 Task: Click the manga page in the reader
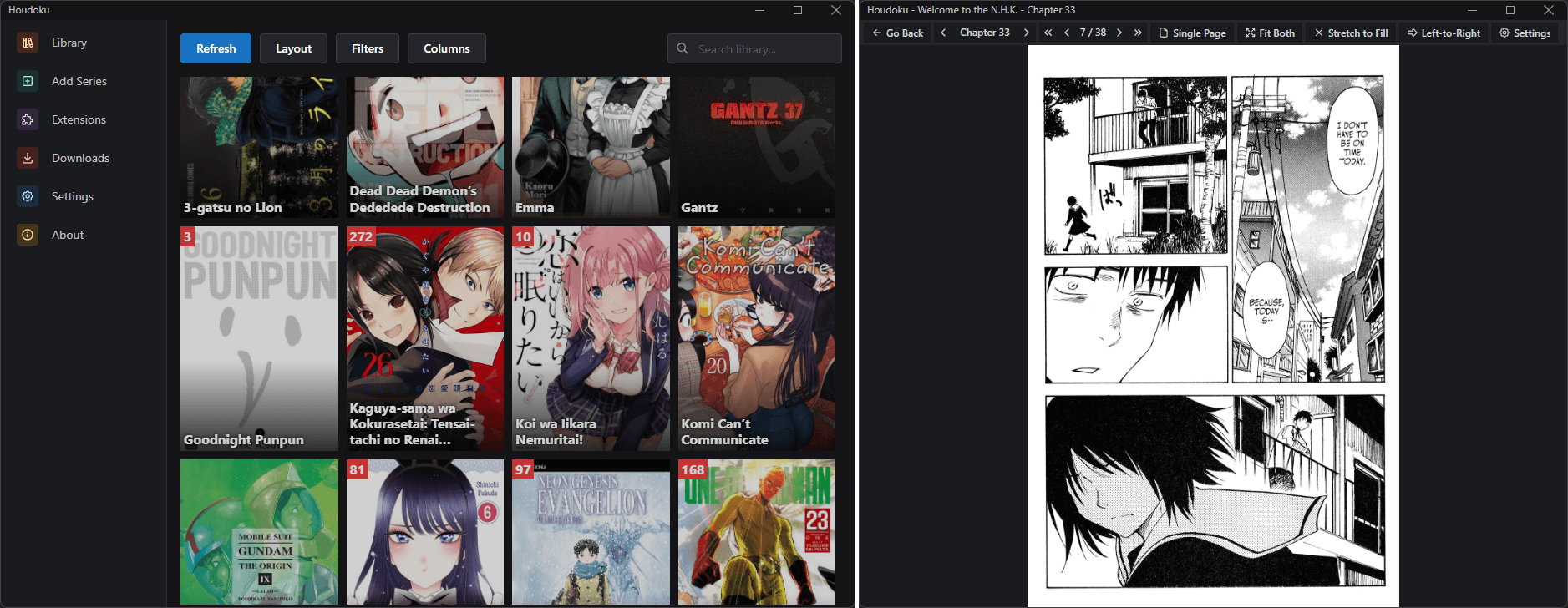click(1213, 326)
